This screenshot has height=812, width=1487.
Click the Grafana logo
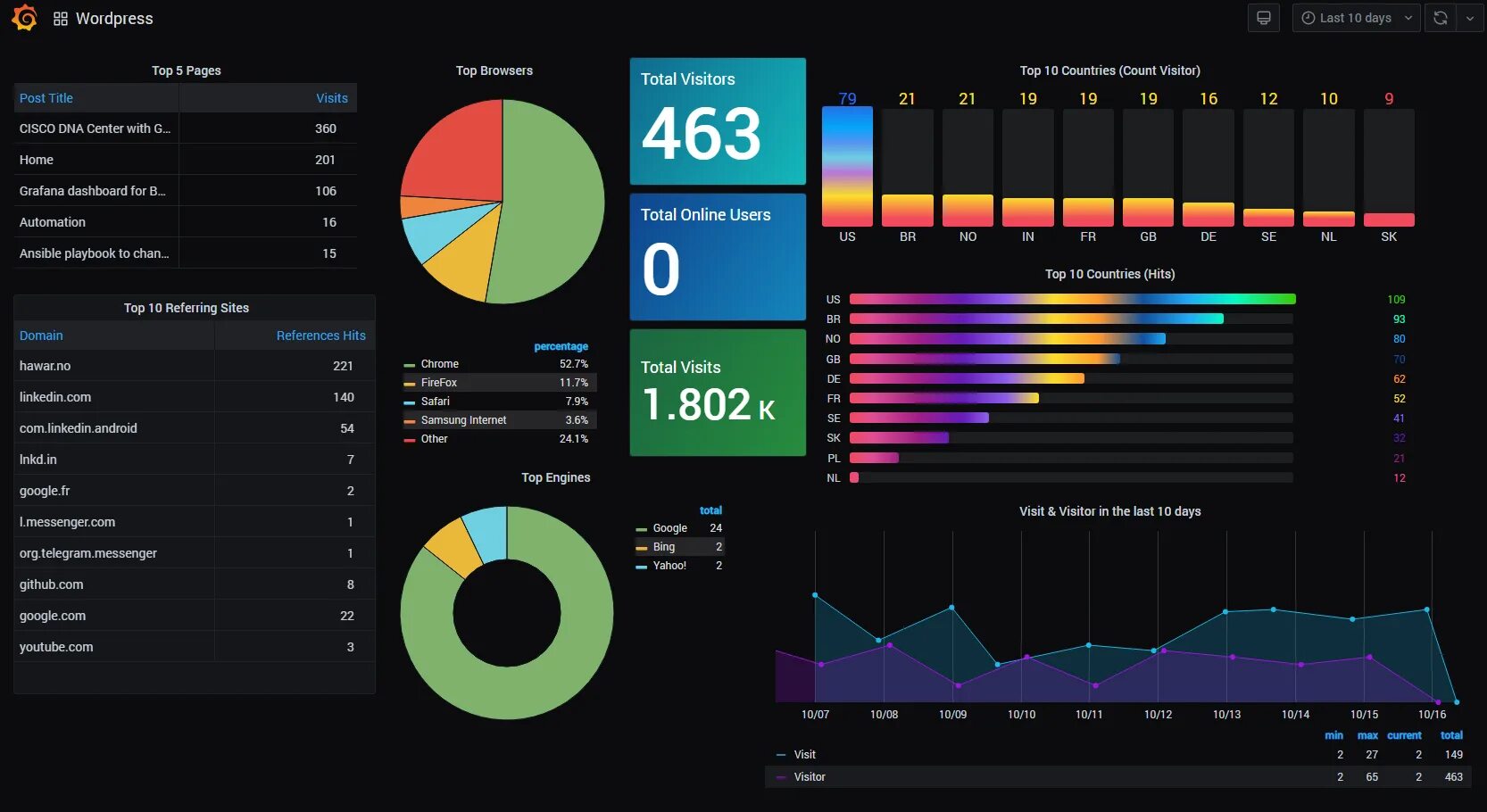tap(24, 18)
